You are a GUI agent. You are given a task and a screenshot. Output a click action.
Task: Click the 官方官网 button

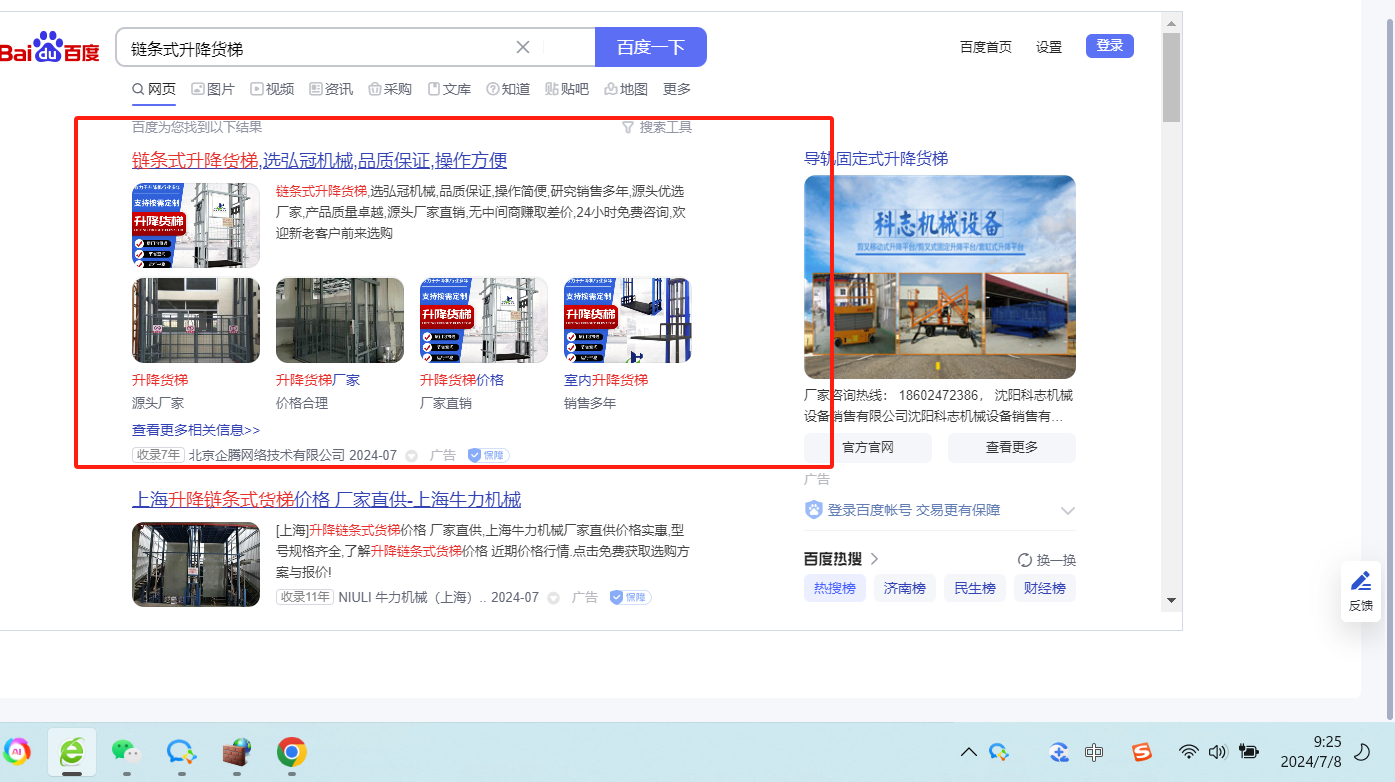(868, 447)
